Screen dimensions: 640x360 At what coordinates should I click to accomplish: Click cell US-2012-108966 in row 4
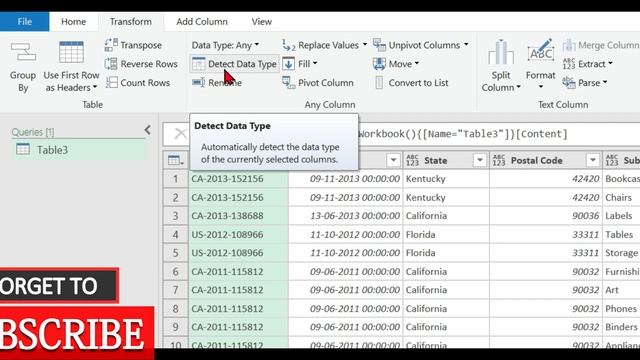[238, 235]
